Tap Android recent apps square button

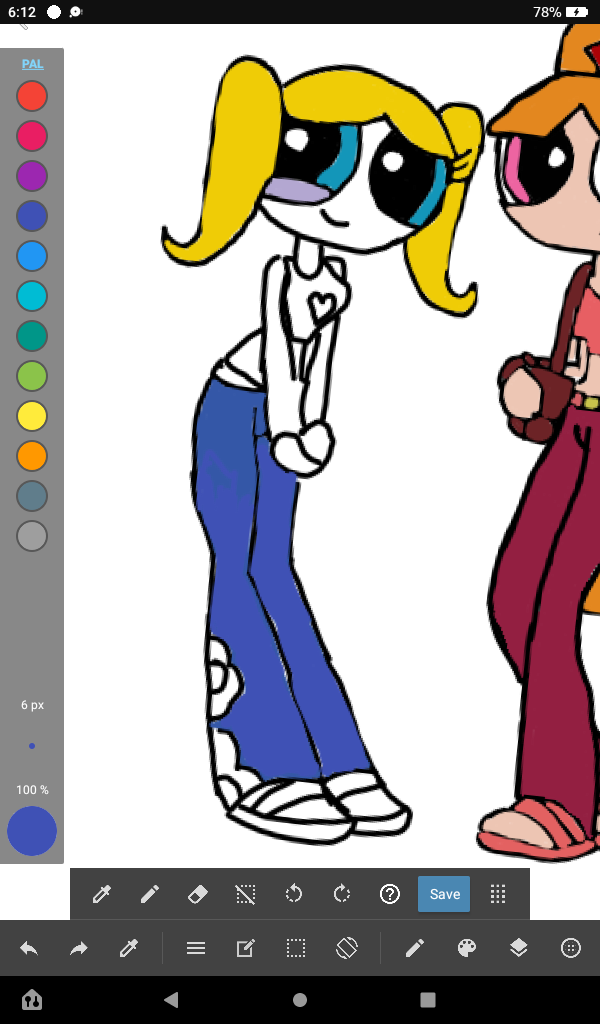pos(428,1000)
